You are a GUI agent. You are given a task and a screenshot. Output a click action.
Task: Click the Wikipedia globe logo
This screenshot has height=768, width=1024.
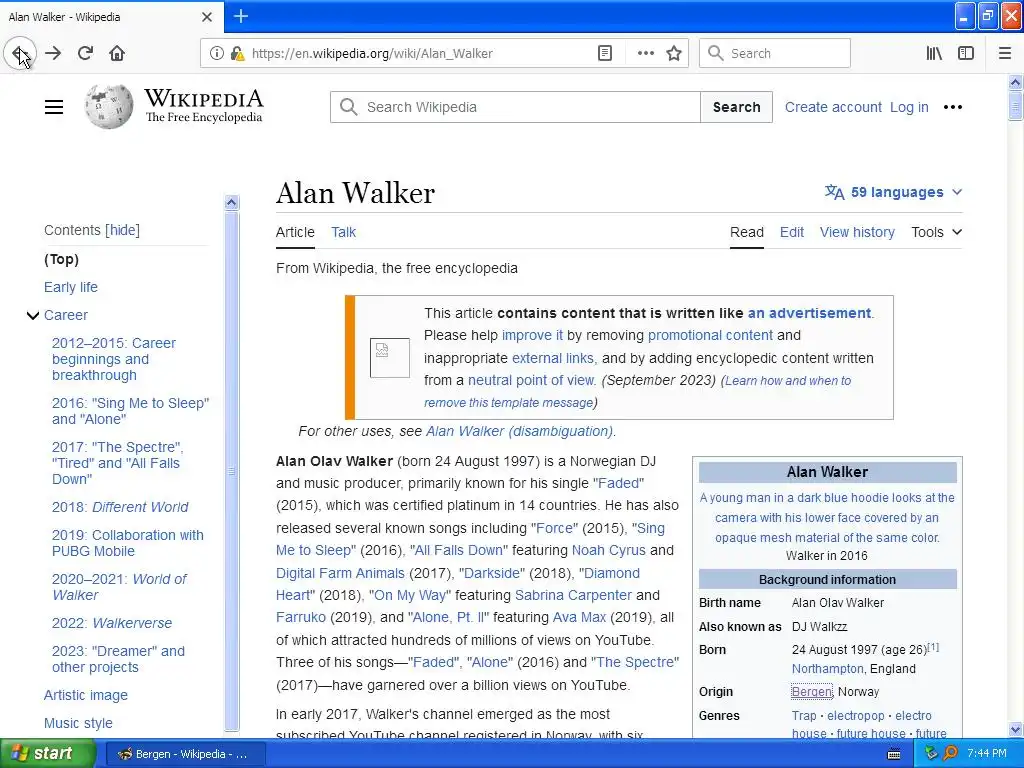pyautogui.click(x=108, y=106)
